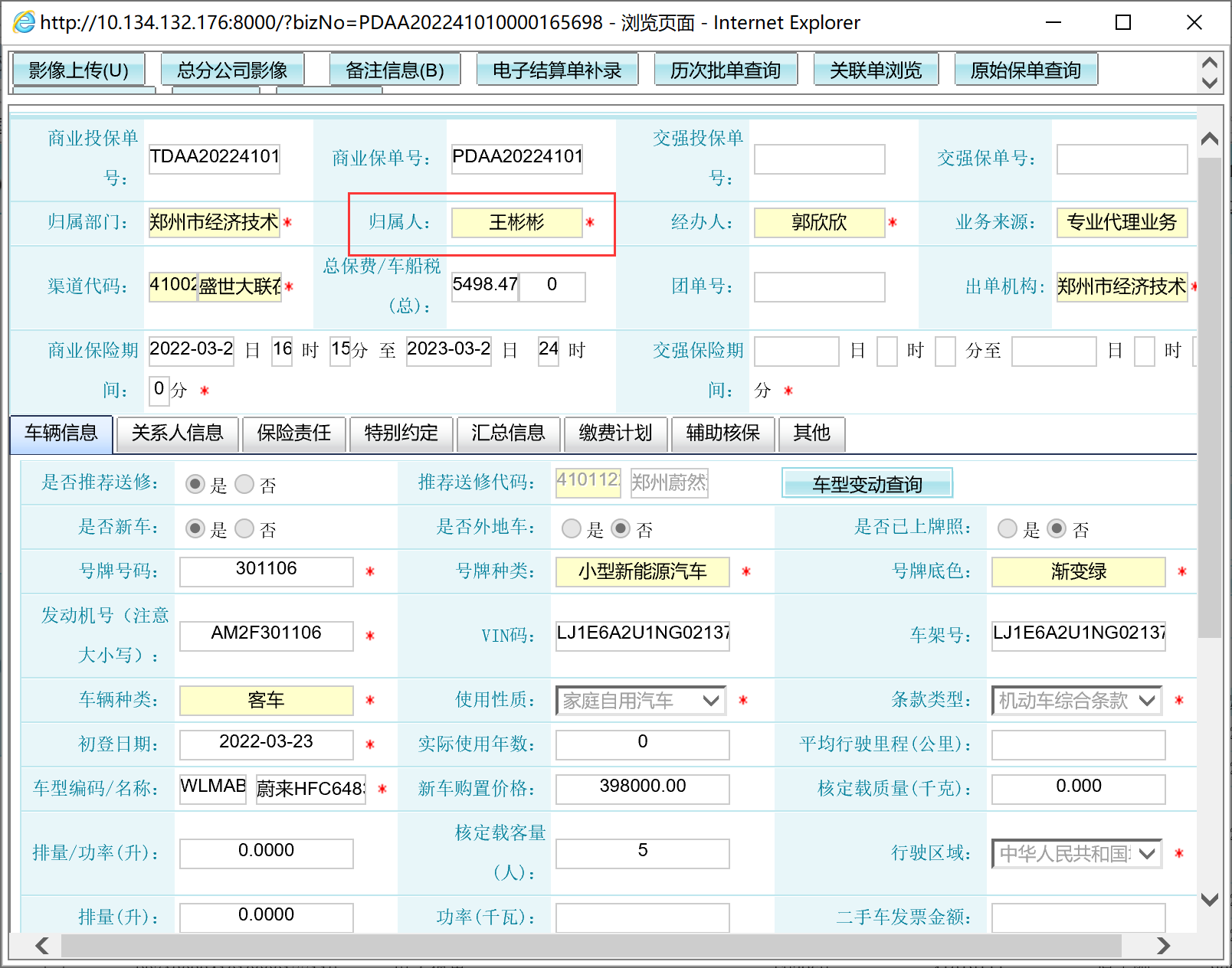Viewport: 1232px width, 968px height.
Task: Click the 核定载质量 field
Action: 1079,789
